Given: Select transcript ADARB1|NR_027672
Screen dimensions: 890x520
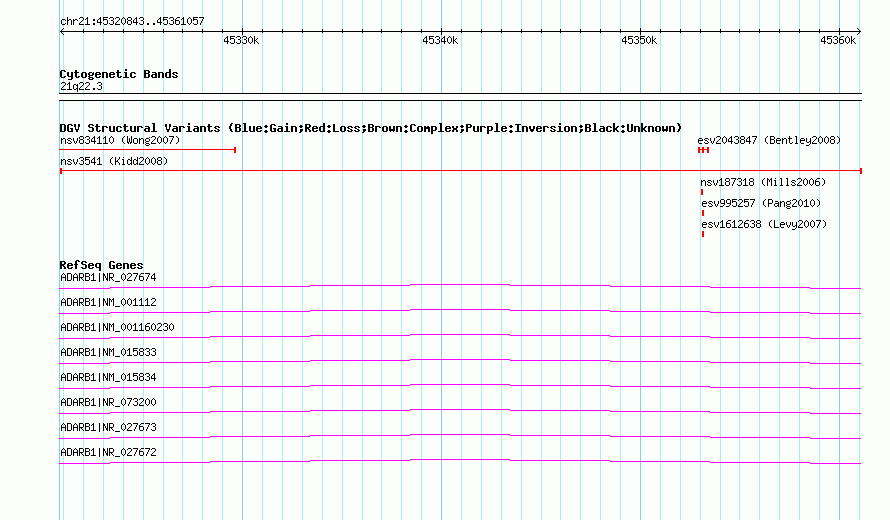Looking at the screenshot, I should (x=108, y=452).
